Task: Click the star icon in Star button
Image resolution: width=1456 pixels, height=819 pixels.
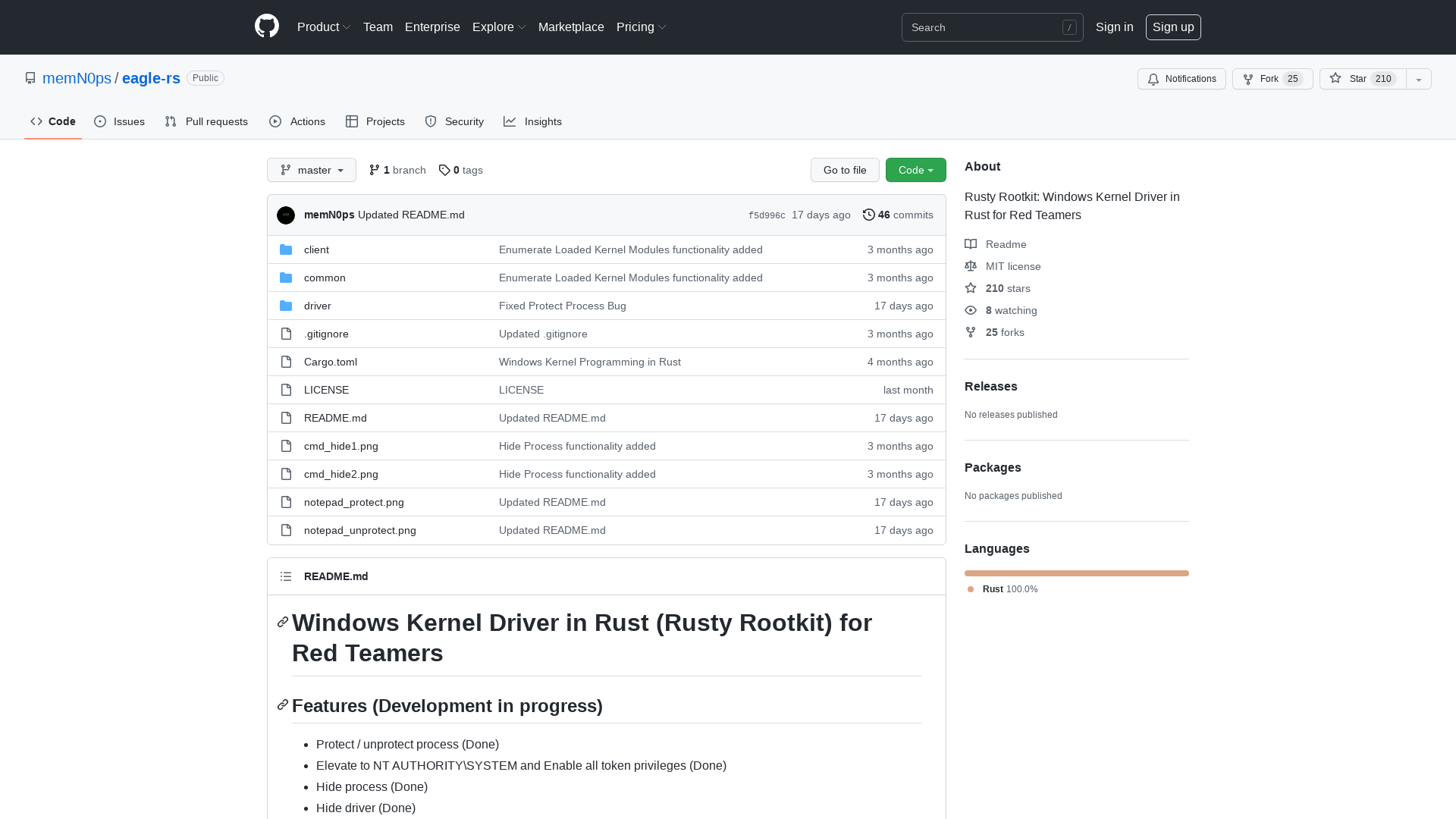Action: 1335,78
